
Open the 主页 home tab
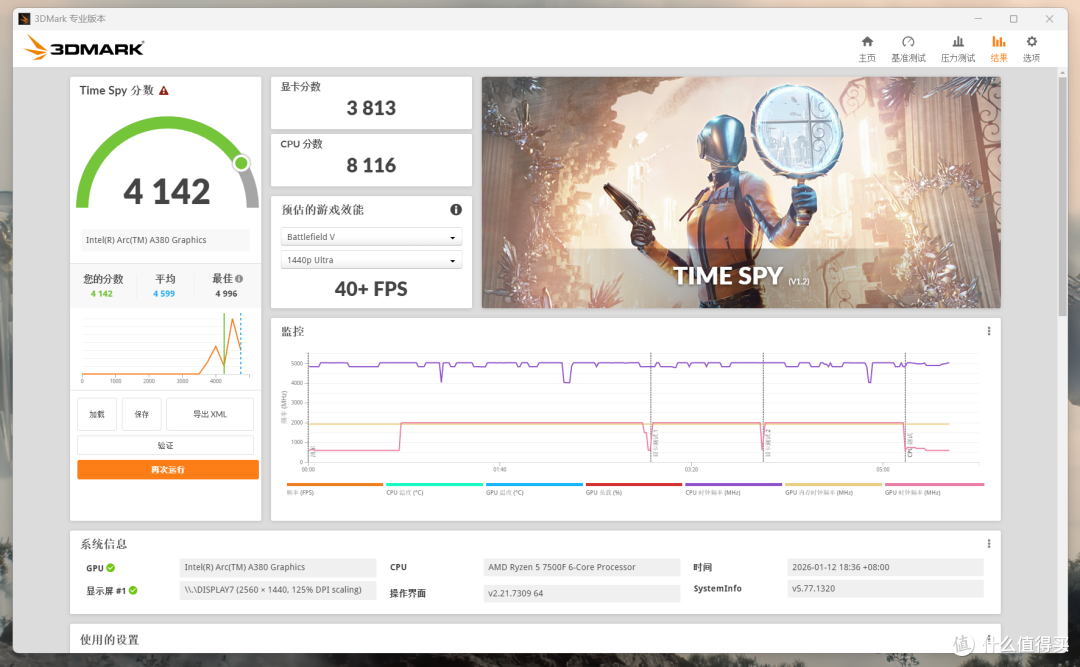(866, 49)
